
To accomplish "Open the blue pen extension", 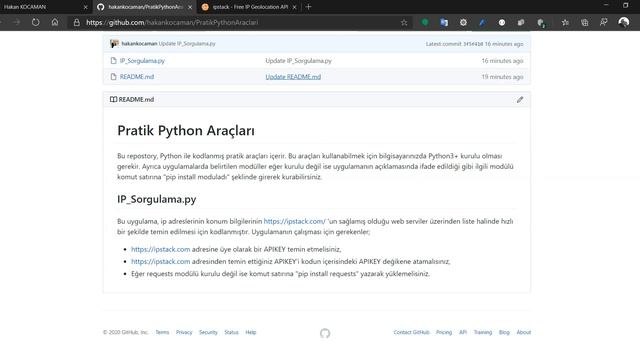I will tap(482, 22).
